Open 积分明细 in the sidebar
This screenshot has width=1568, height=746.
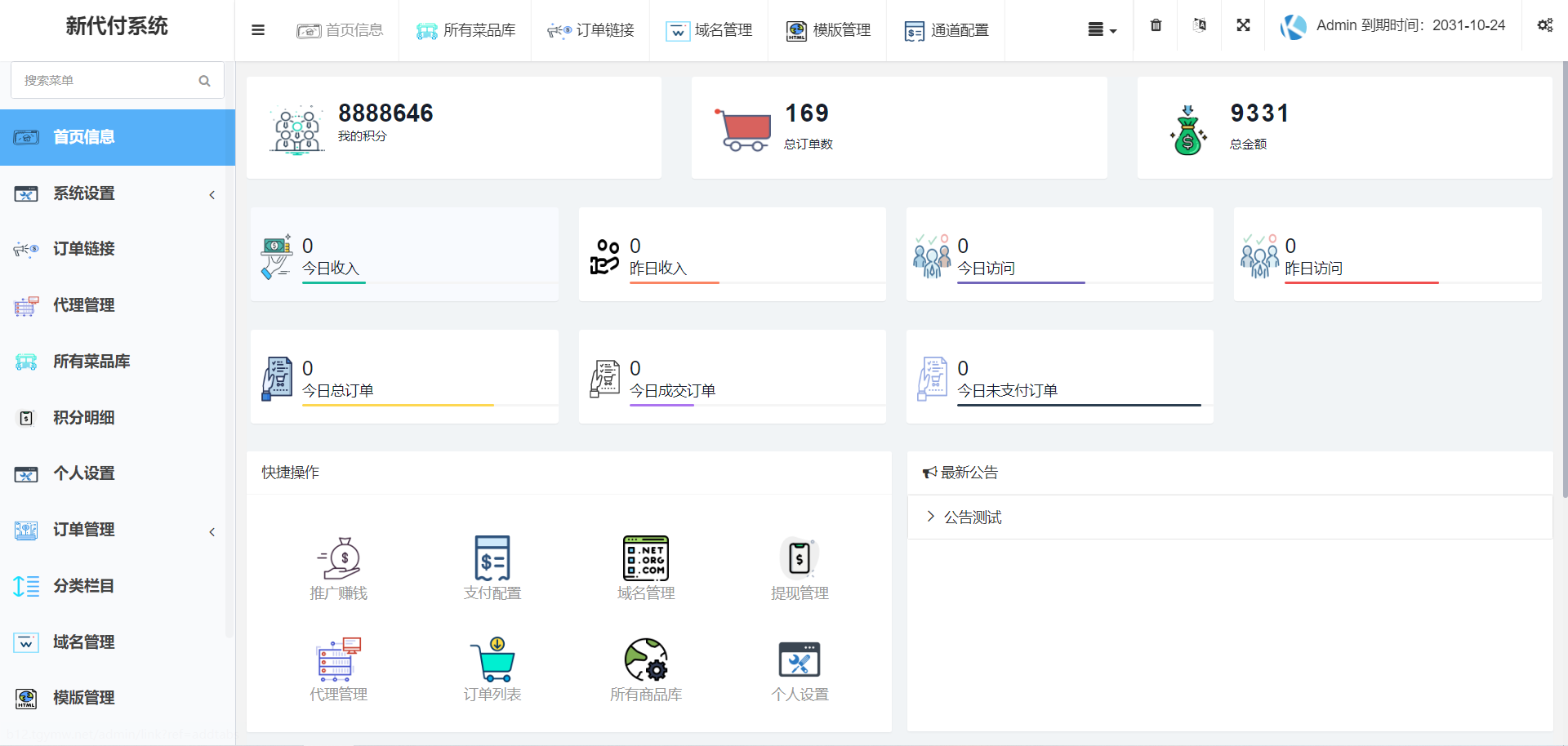(83, 418)
